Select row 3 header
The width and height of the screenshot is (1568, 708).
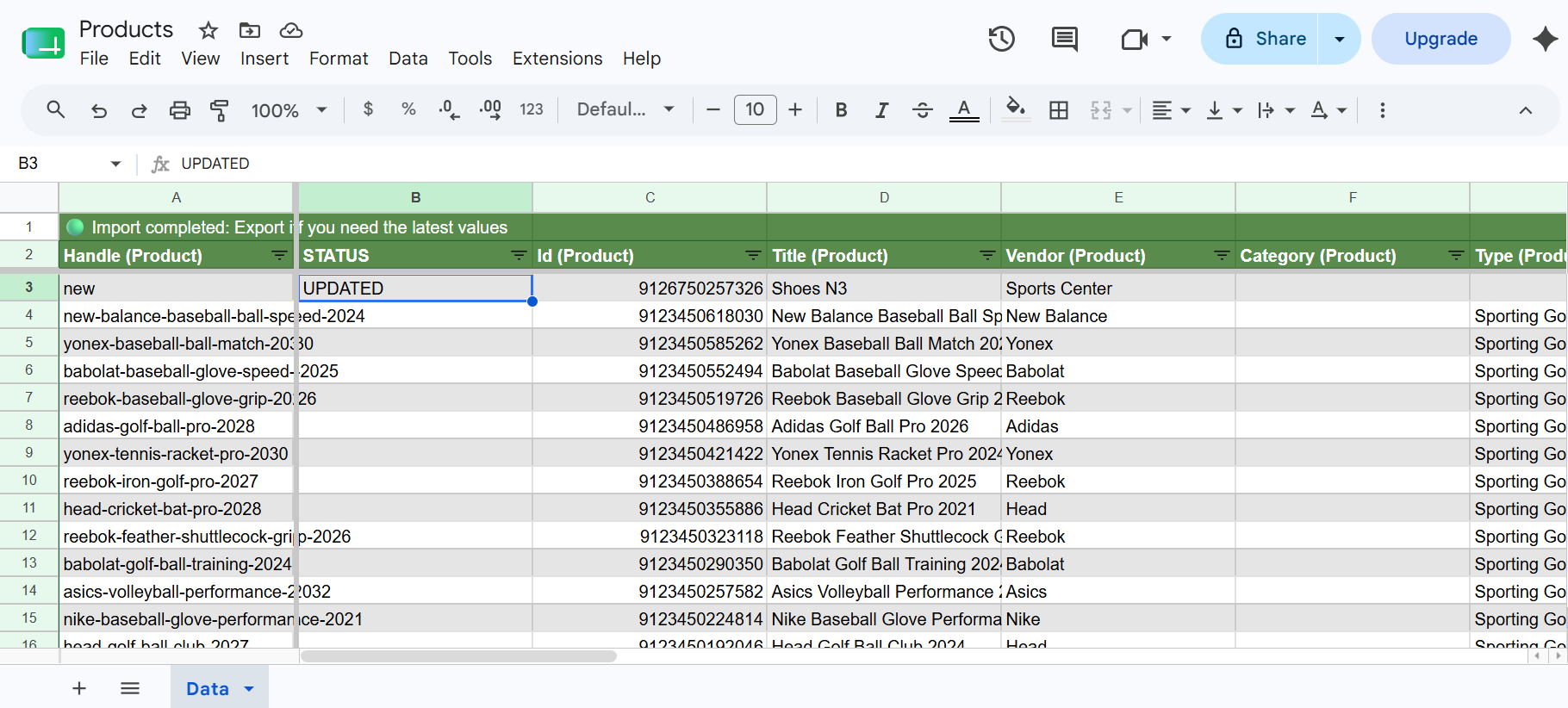click(29, 288)
